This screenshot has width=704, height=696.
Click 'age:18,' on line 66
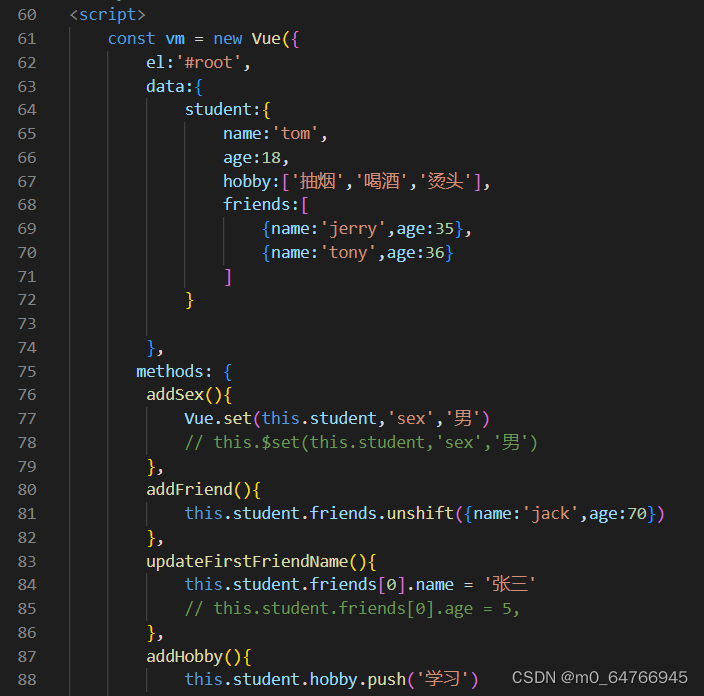click(x=256, y=158)
